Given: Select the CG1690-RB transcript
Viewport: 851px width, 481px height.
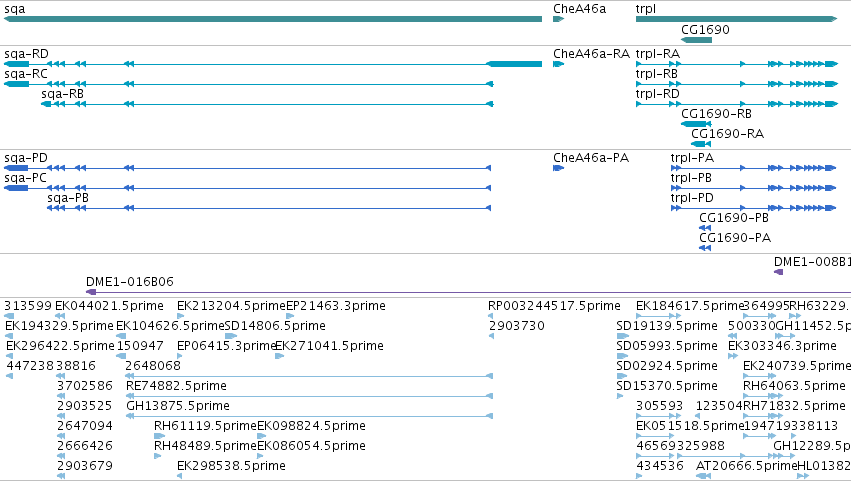Looking at the screenshot, I should pos(696,124).
